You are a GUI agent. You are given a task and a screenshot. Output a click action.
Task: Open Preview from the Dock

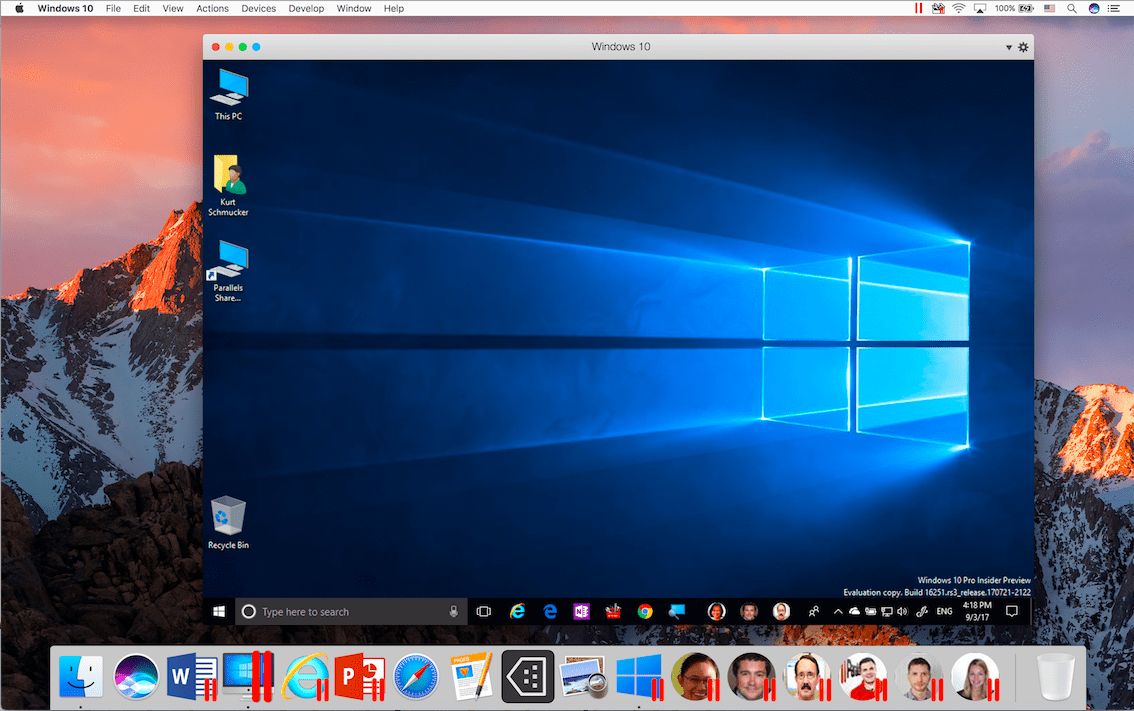584,678
